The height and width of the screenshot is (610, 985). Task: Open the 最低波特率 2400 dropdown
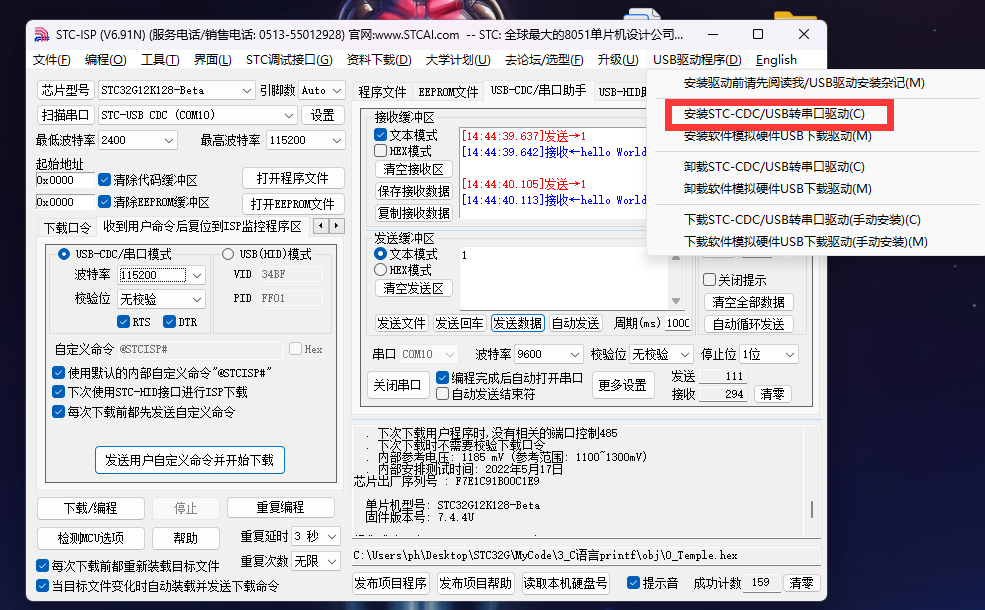click(169, 140)
